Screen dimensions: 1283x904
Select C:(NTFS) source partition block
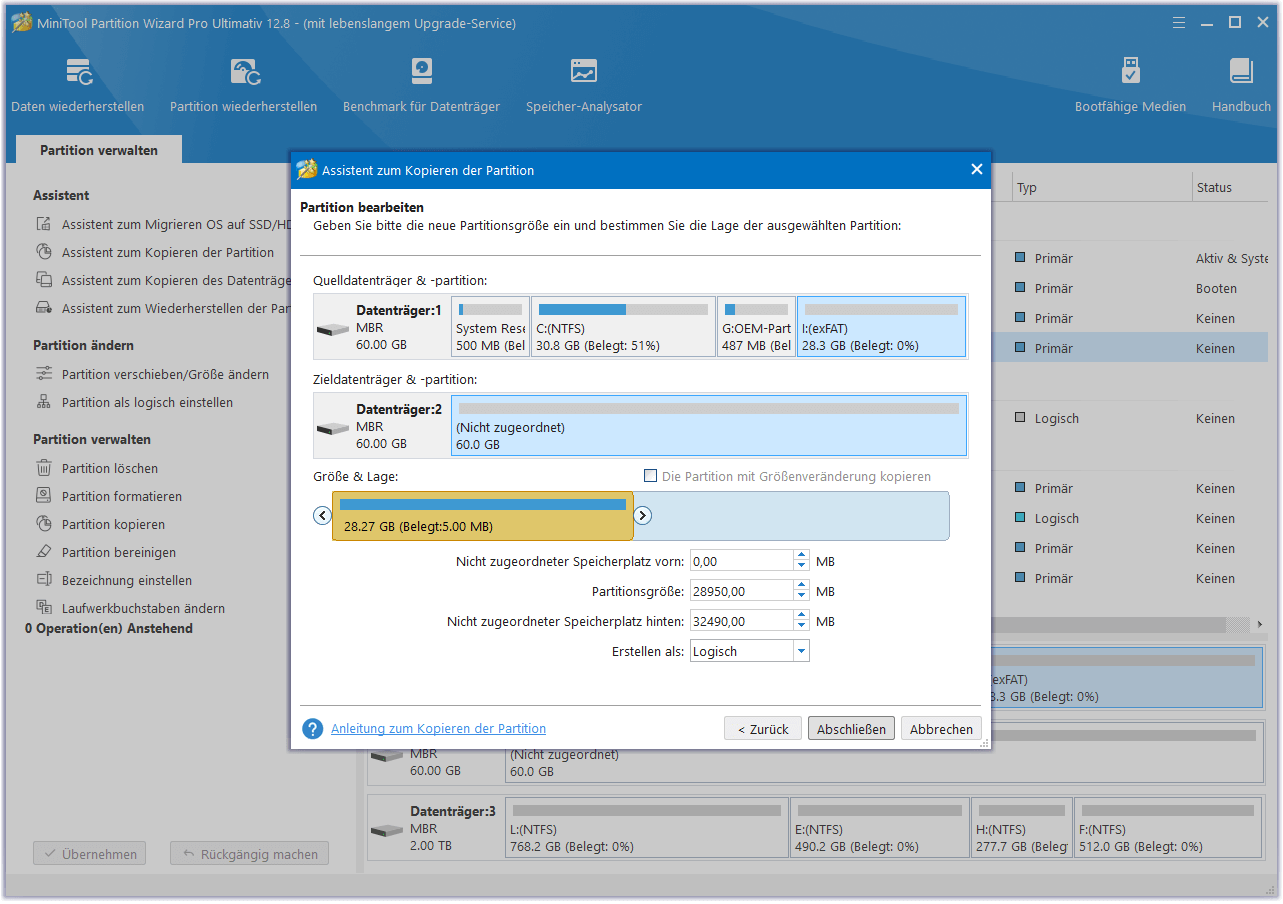pyautogui.click(x=624, y=326)
